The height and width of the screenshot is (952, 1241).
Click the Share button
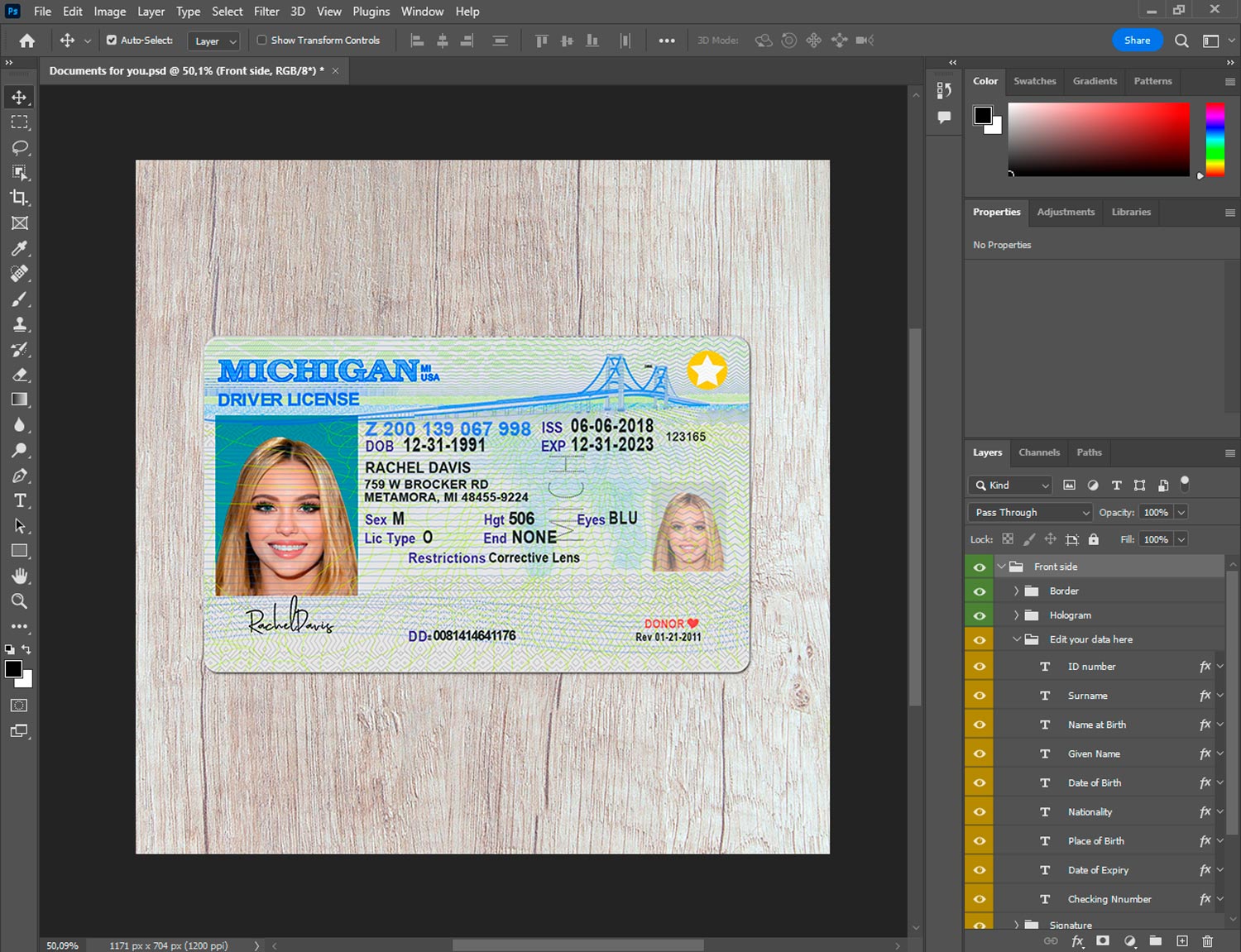click(1137, 41)
